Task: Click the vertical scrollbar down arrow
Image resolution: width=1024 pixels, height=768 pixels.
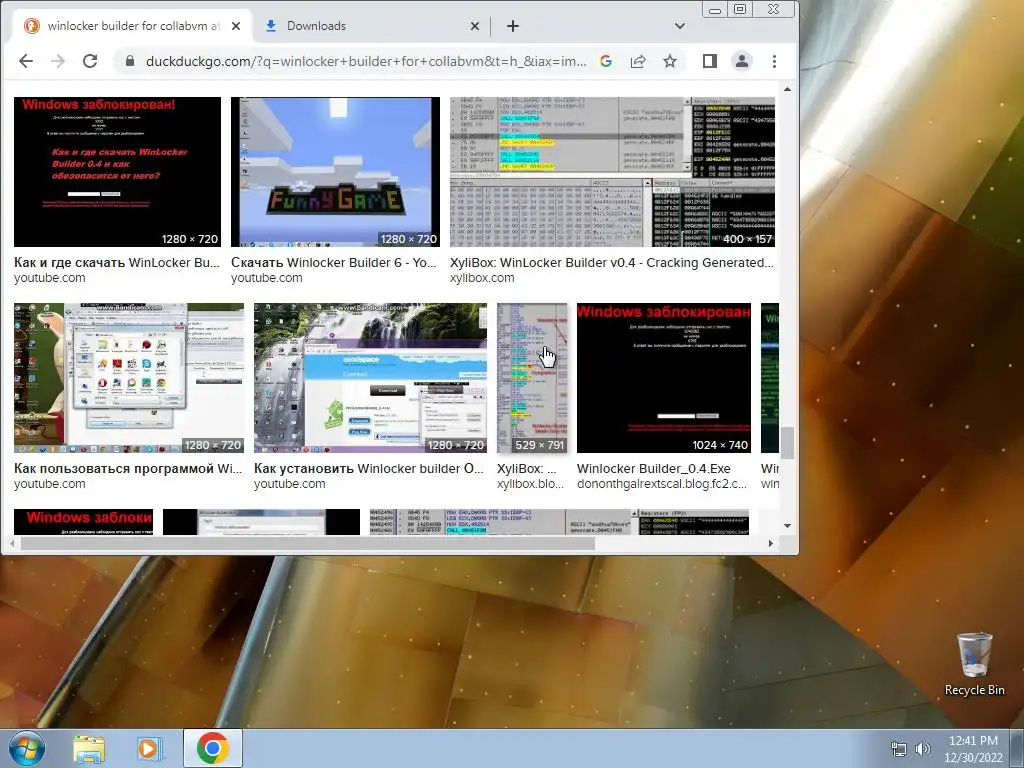Action: coord(788,526)
